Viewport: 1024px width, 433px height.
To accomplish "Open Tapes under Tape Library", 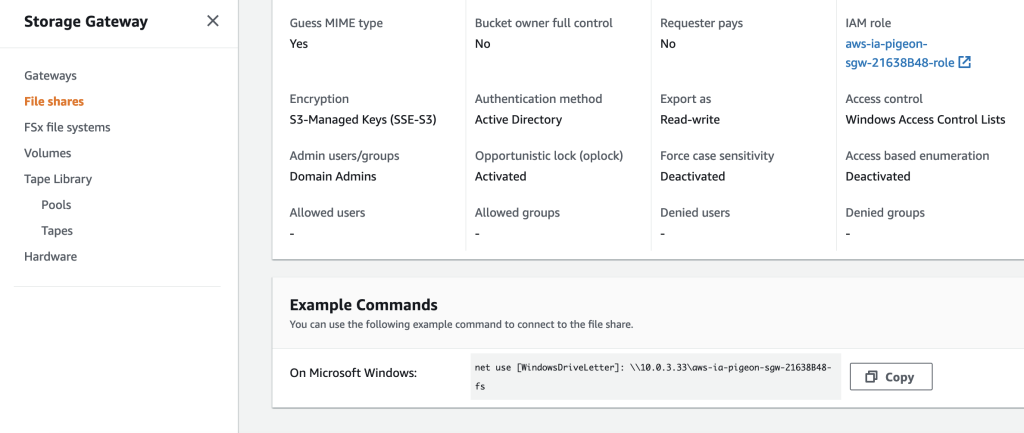I will (x=57, y=231).
